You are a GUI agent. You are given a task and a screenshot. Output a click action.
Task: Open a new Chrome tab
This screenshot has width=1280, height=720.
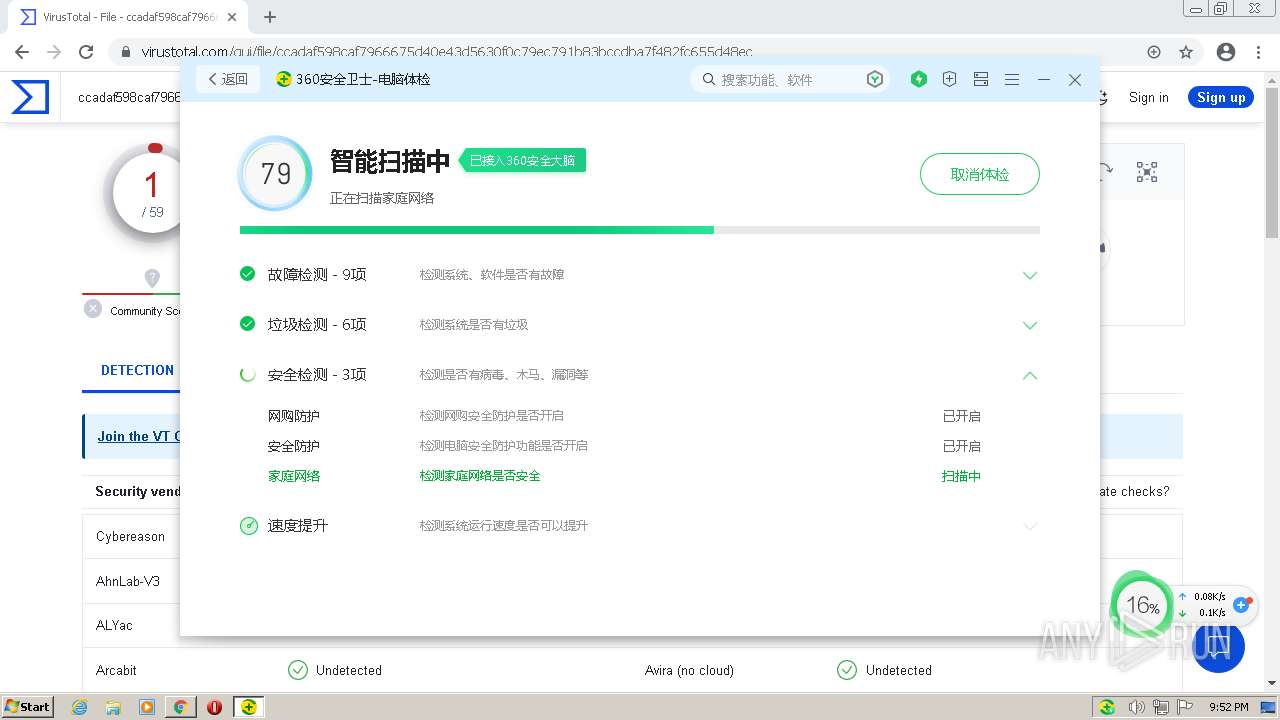click(x=269, y=17)
